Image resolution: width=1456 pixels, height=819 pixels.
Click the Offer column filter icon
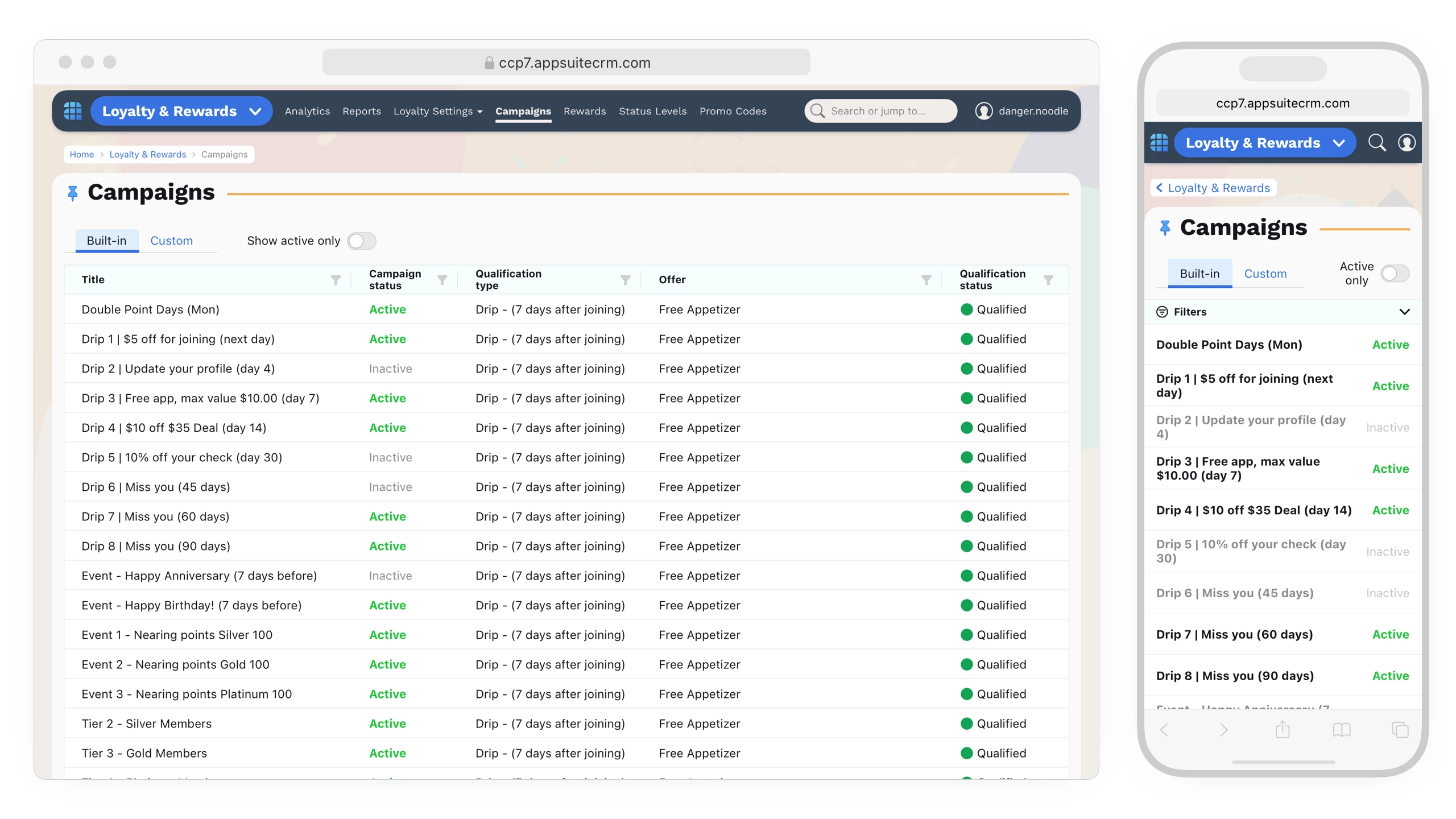[926, 280]
